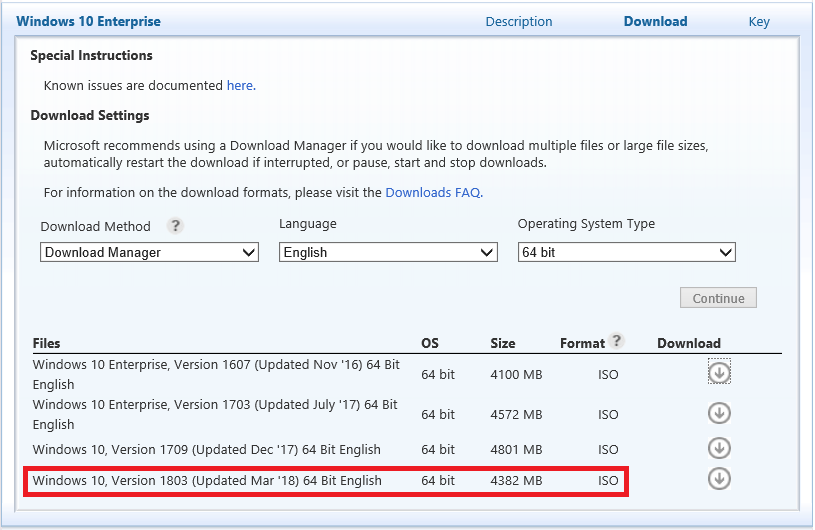This screenshot has height=530, width=815.
Task: Click the Files column header
Action: [x=46, y=343]
